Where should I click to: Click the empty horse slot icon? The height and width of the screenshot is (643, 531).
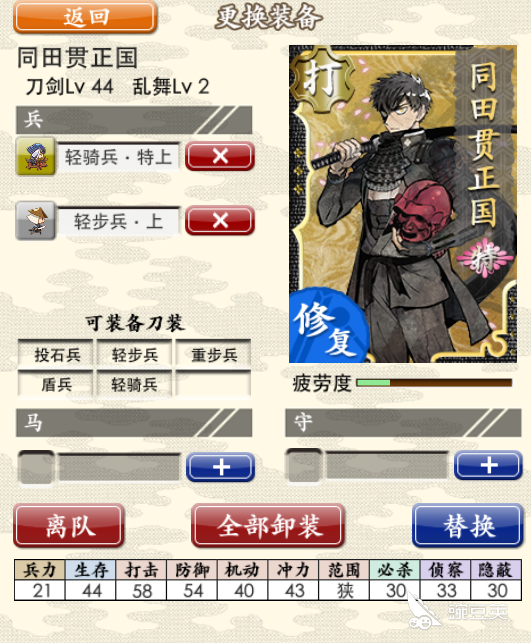tap(36, 467)
